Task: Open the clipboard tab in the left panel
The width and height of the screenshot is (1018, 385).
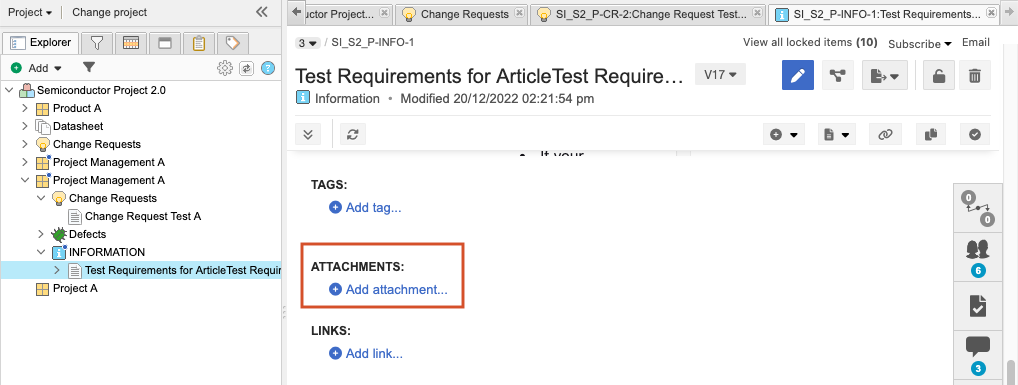Action: point(199,43)
